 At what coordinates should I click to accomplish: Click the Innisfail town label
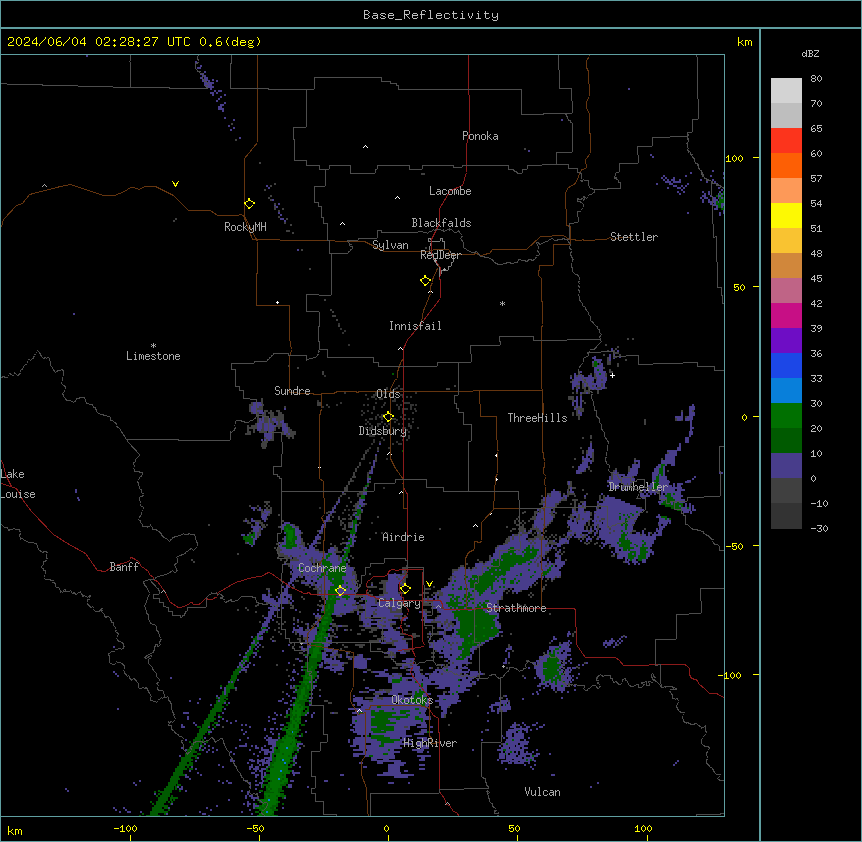[x=415, y=326]
